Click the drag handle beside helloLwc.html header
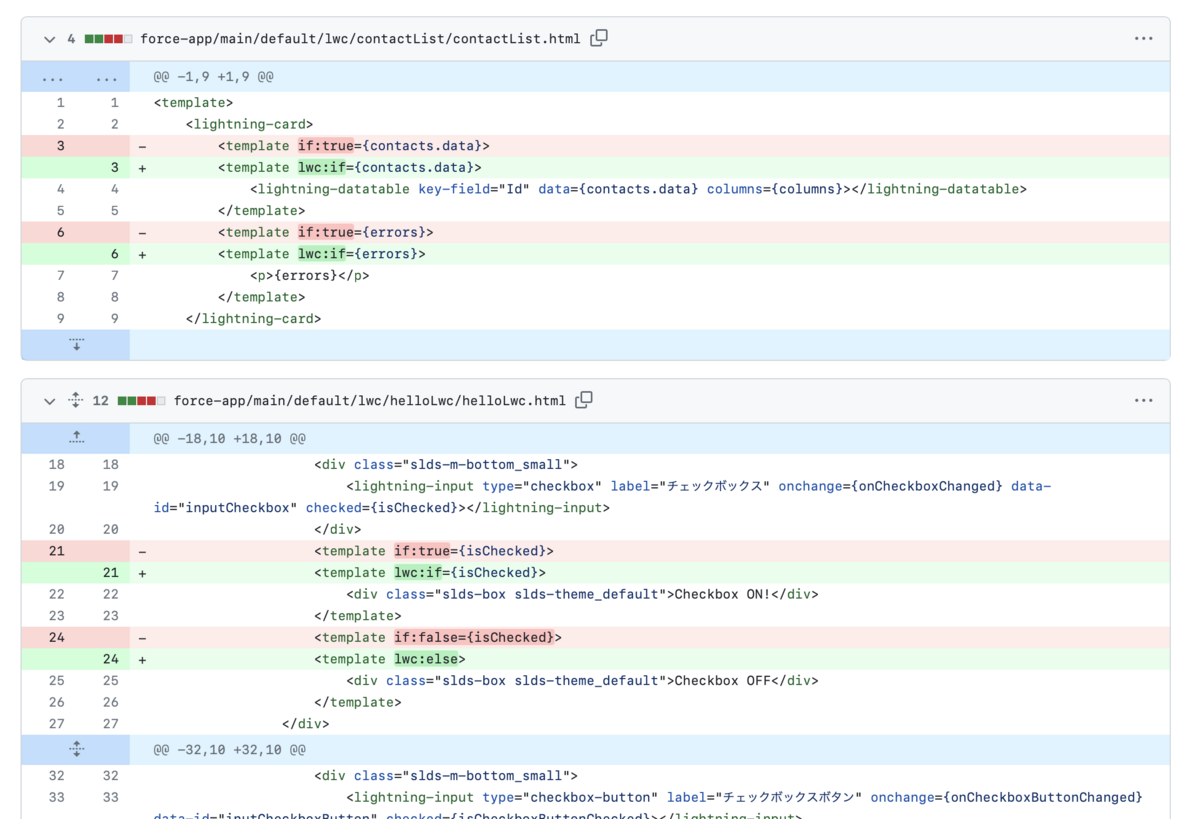The image size is (1200, 819). tap(75, 399)
